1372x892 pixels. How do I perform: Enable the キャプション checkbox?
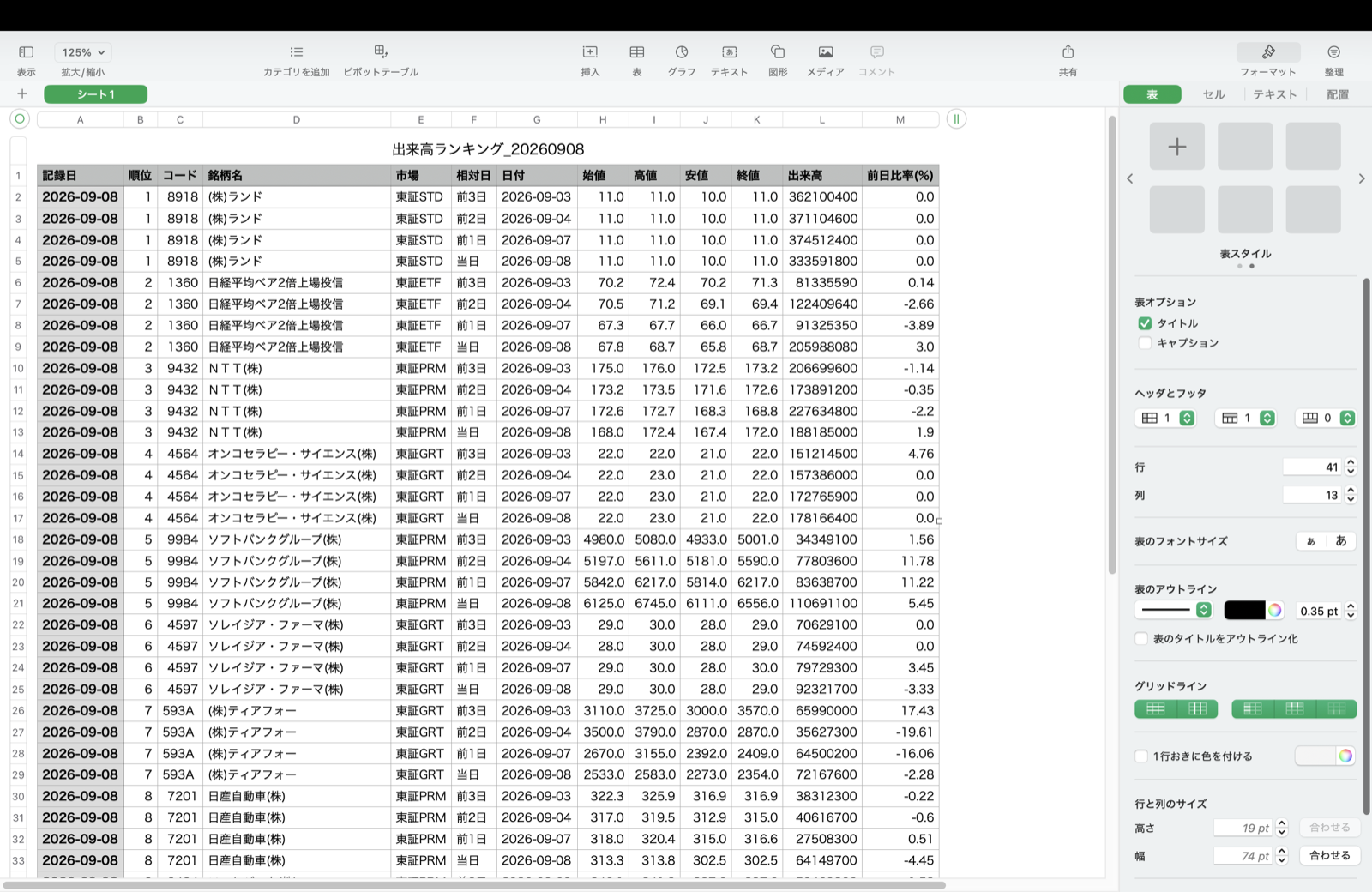(x=1145, y=343)
